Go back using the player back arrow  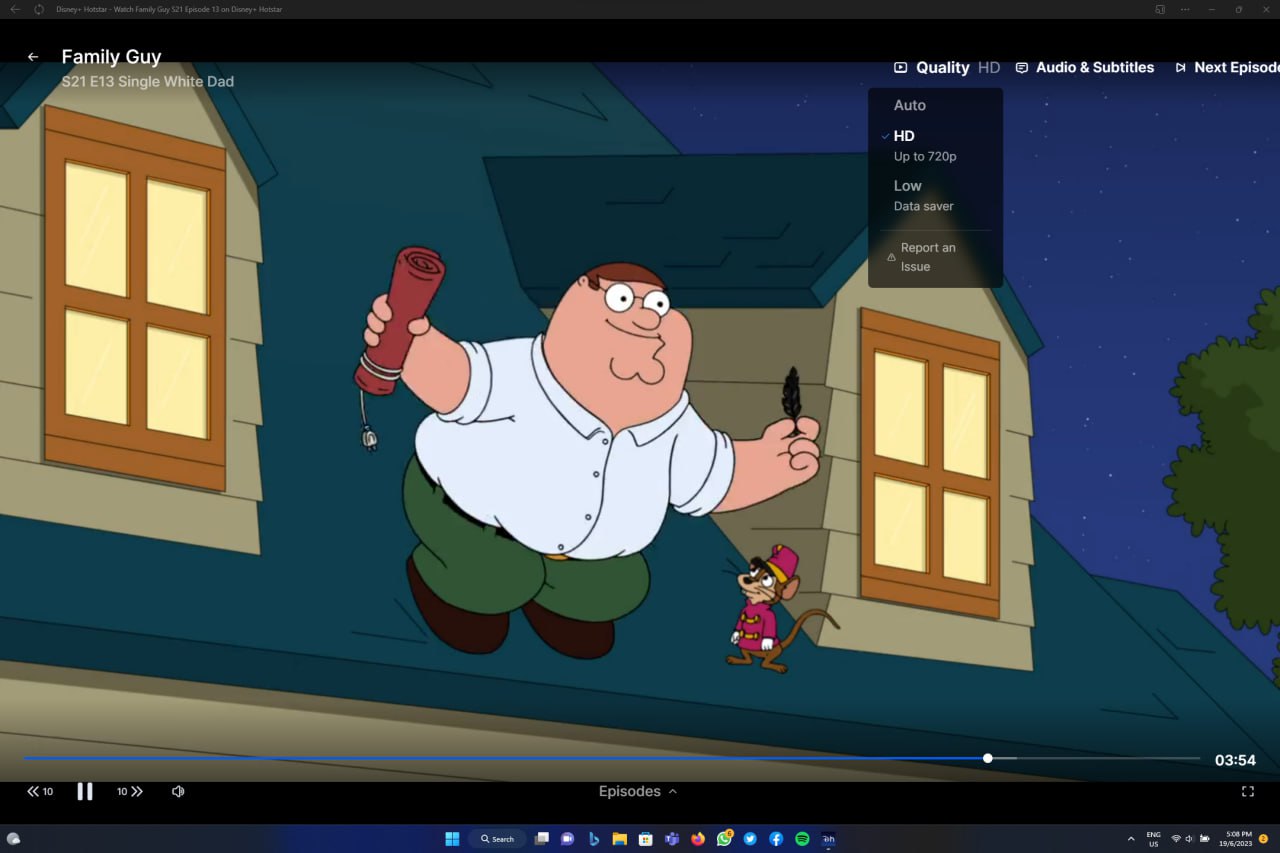pos(33,57)
